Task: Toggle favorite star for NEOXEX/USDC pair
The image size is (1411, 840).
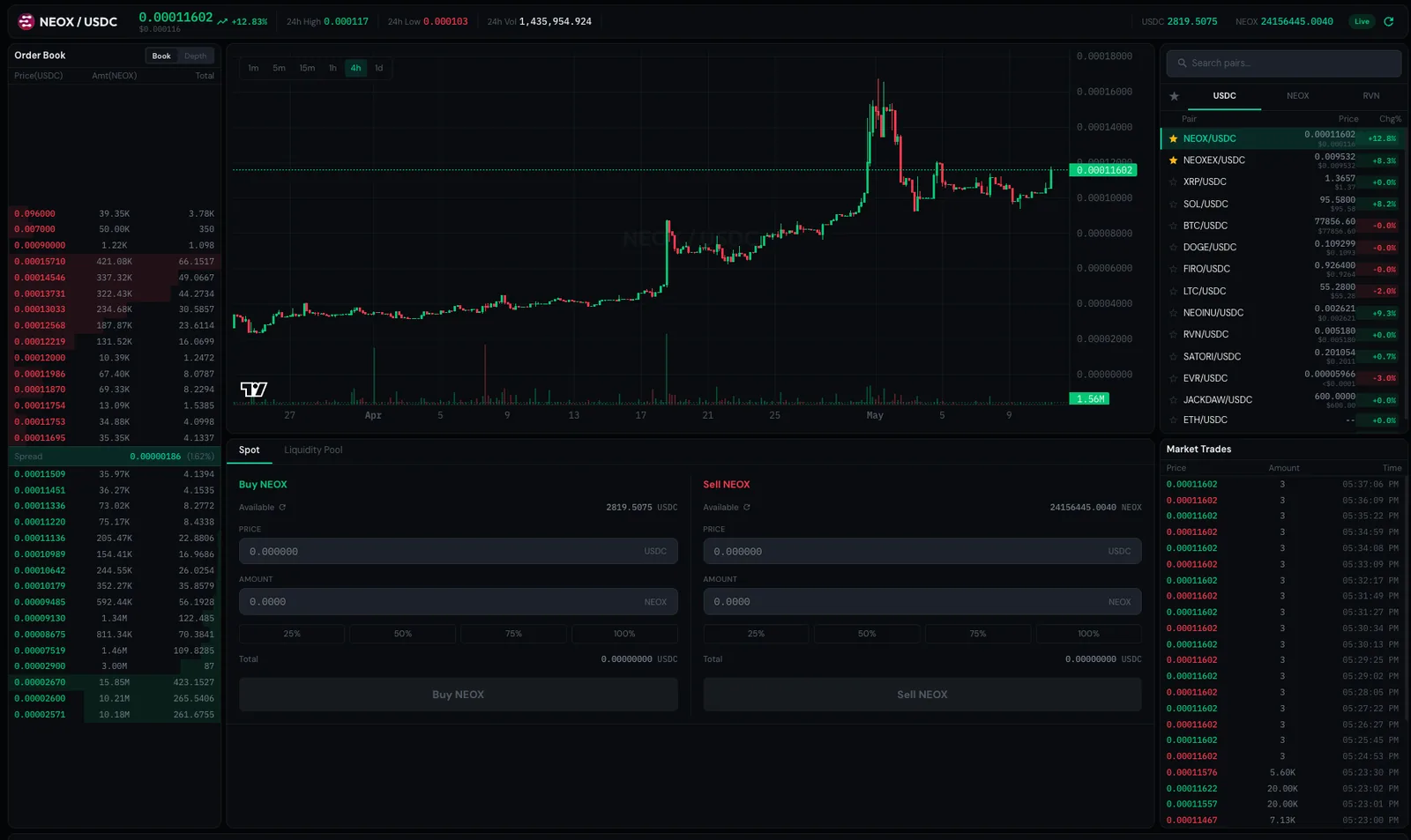Action: (1173, 160)
